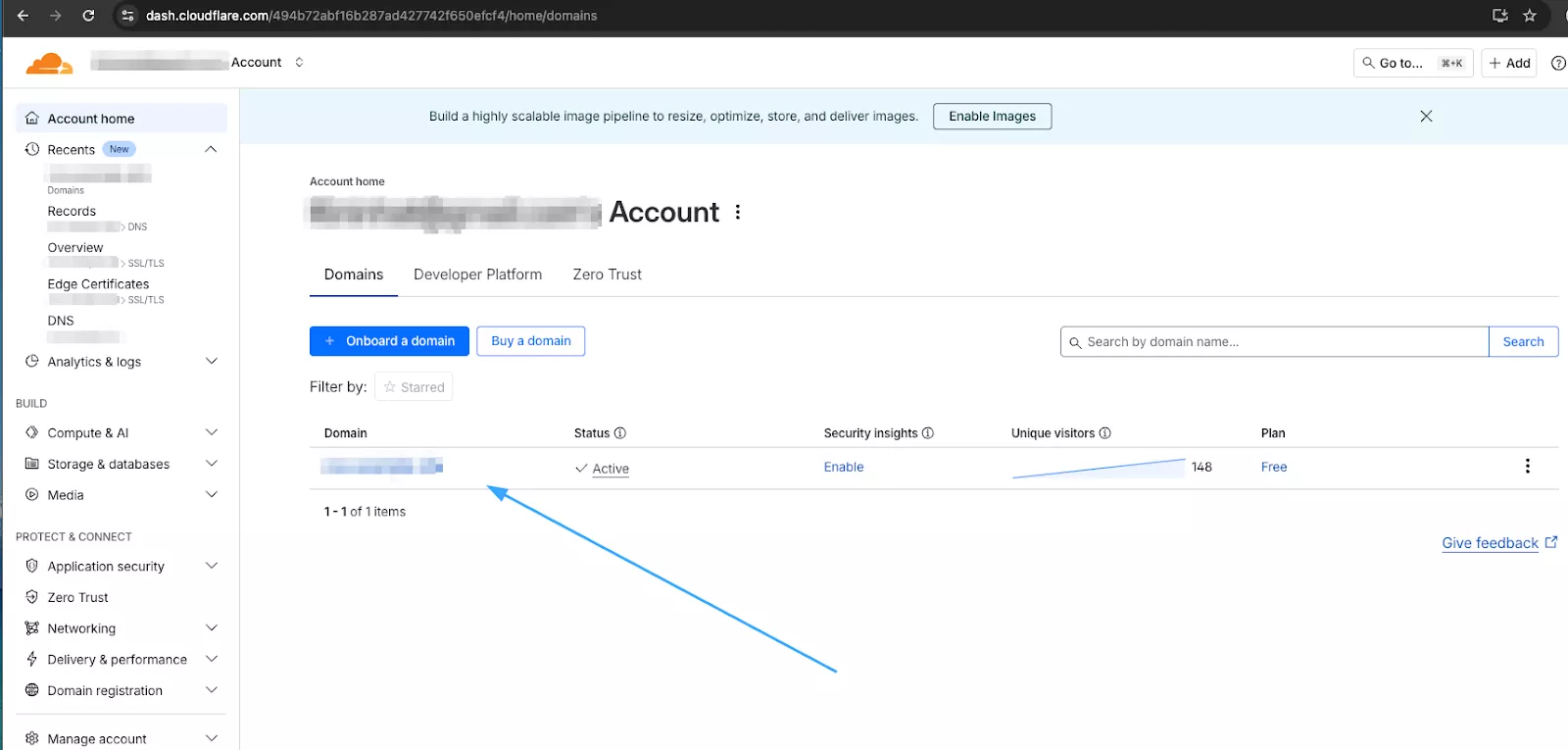The width and height of the screenshot is (1568, 750).
Task: Open Records in Recents
Action: (x=72, y=211)
